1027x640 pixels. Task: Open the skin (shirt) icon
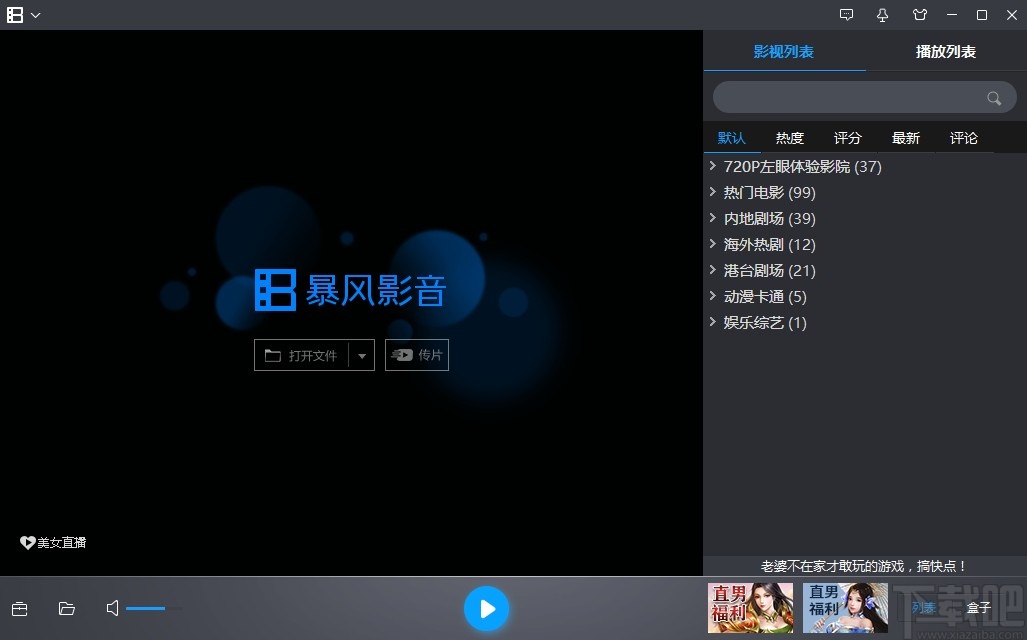[920, 15]
